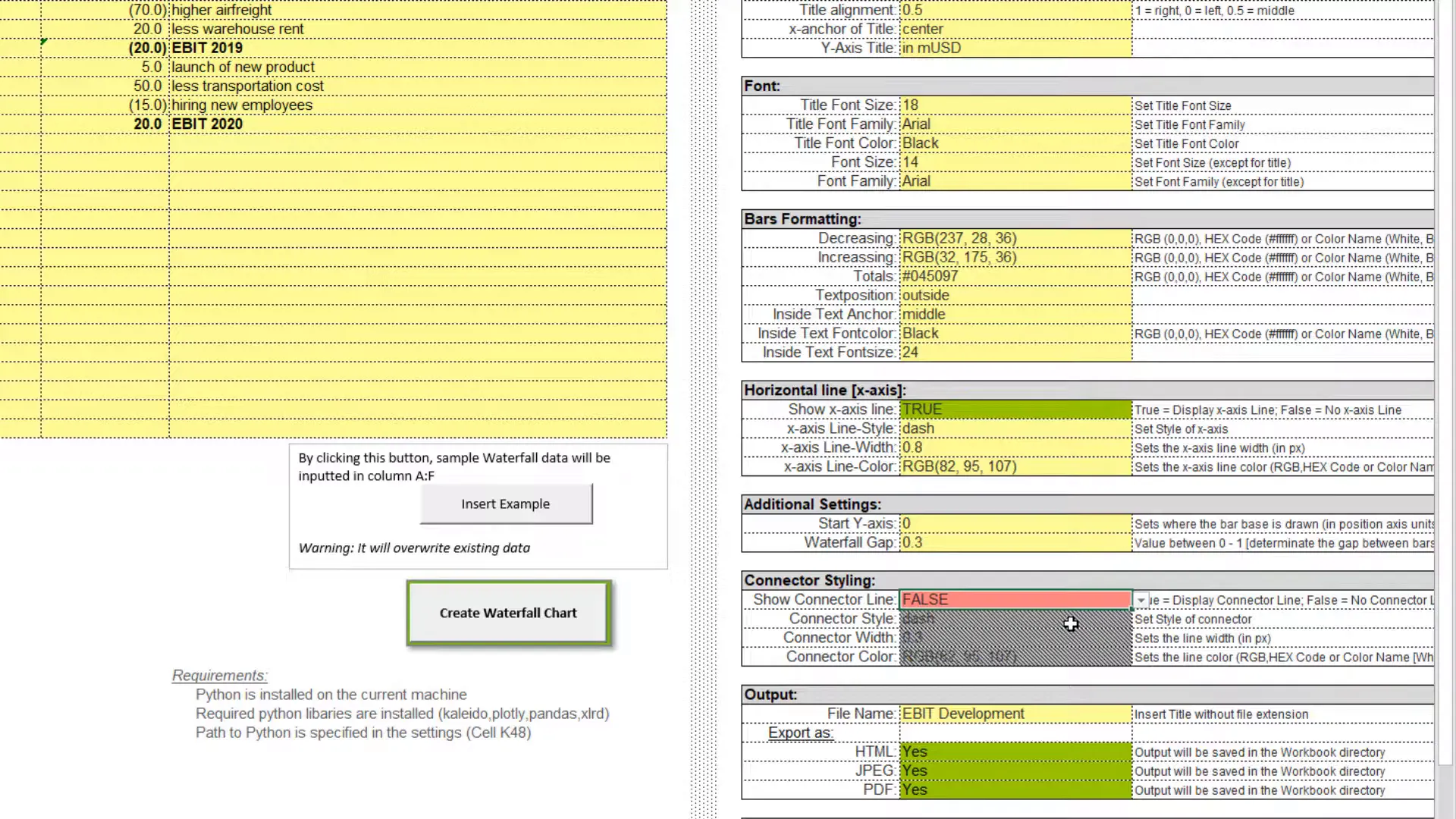Select the x-axis Line-Style cell showing dash
Screen dimensions: 1456x819
pos(1014,428)
